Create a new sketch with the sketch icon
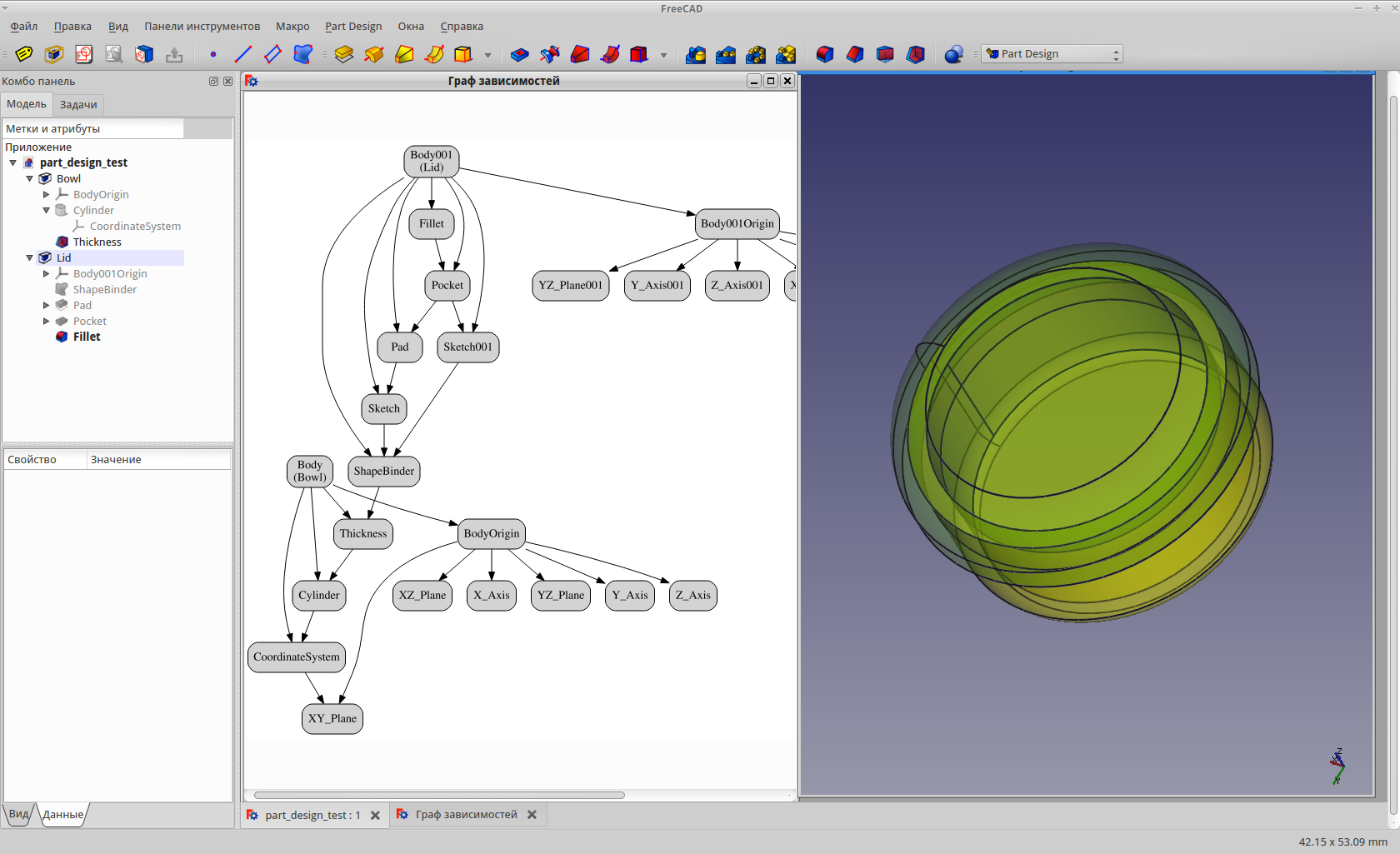This screenshot has height=854, width=1400. tap(83, 54)
